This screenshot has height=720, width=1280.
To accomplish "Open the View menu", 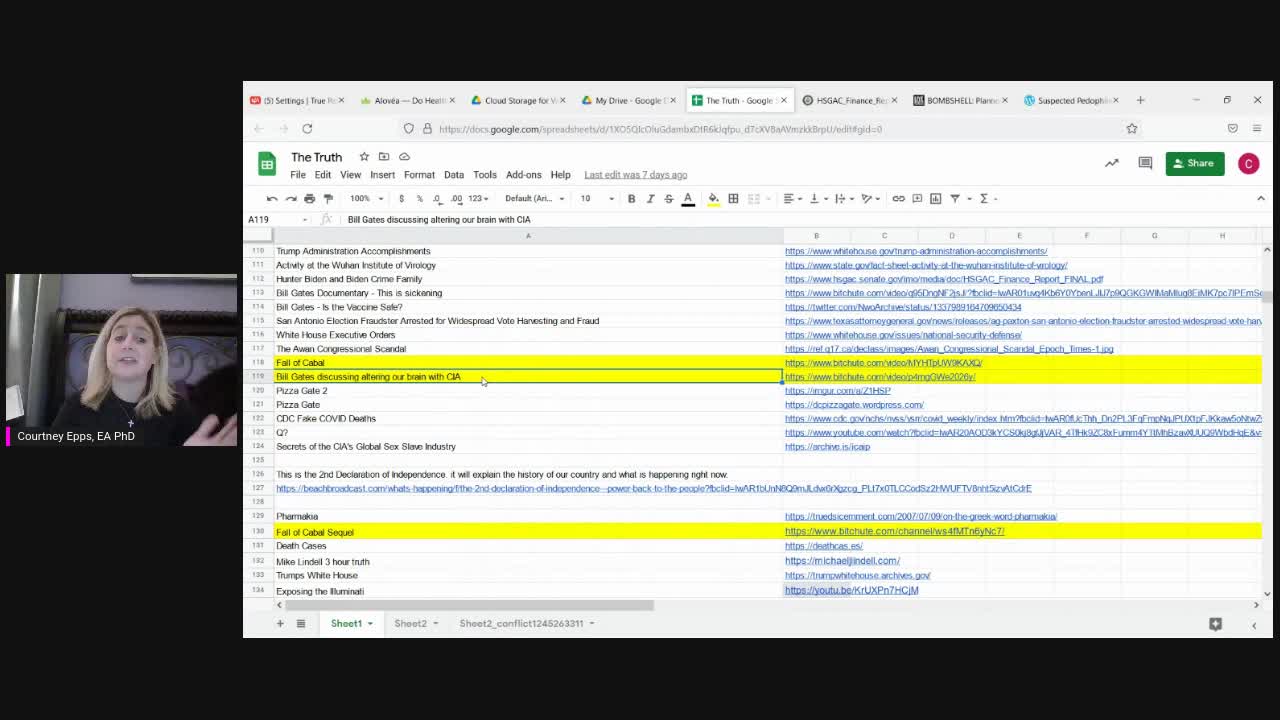I will pyautogui.click(x=350, y=175).
